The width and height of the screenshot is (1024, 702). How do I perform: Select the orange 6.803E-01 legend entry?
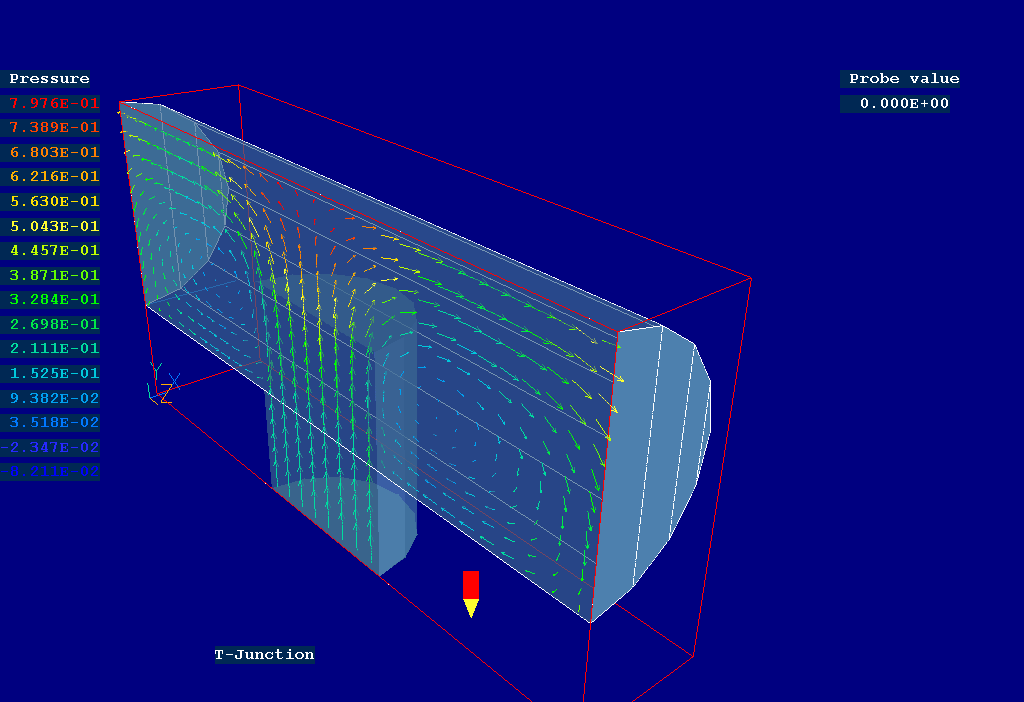click(x=54, y=152)
